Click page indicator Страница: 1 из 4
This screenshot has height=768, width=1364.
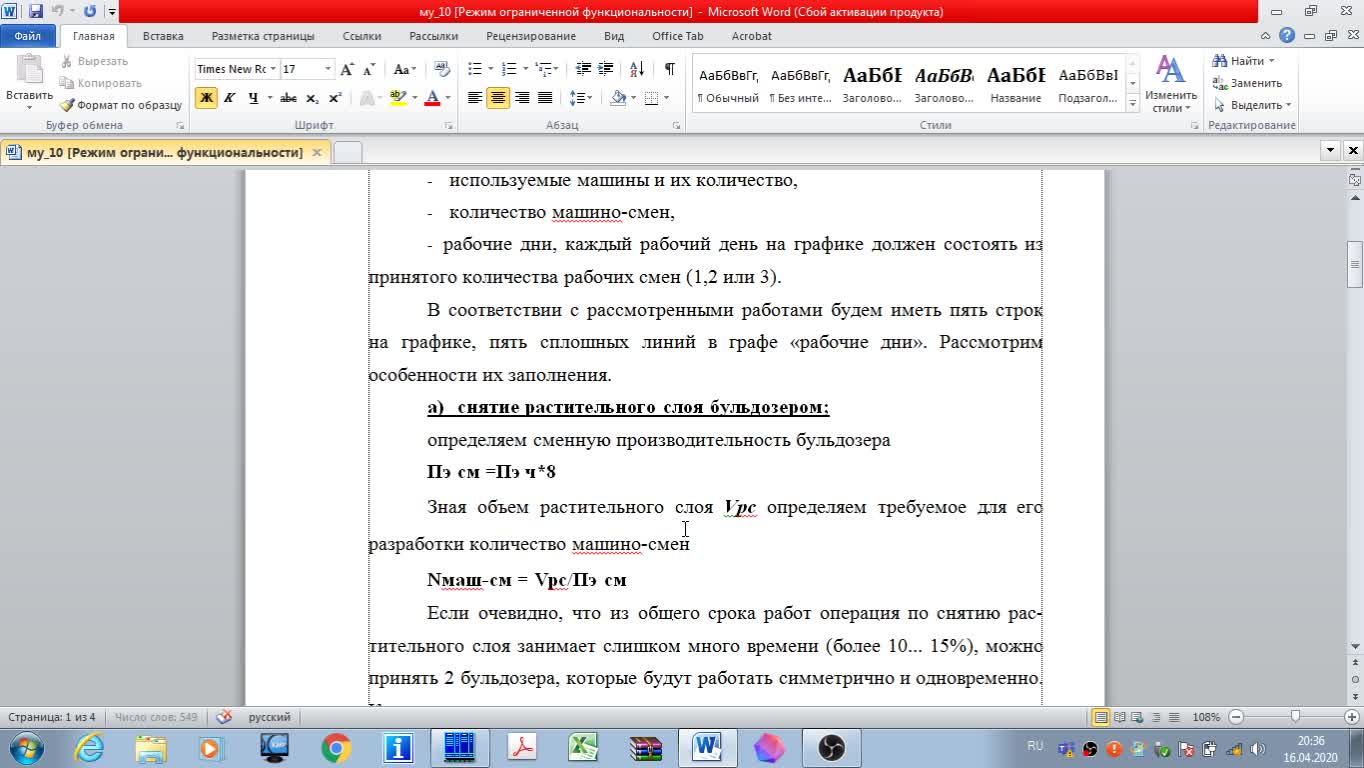click(52, 717)
